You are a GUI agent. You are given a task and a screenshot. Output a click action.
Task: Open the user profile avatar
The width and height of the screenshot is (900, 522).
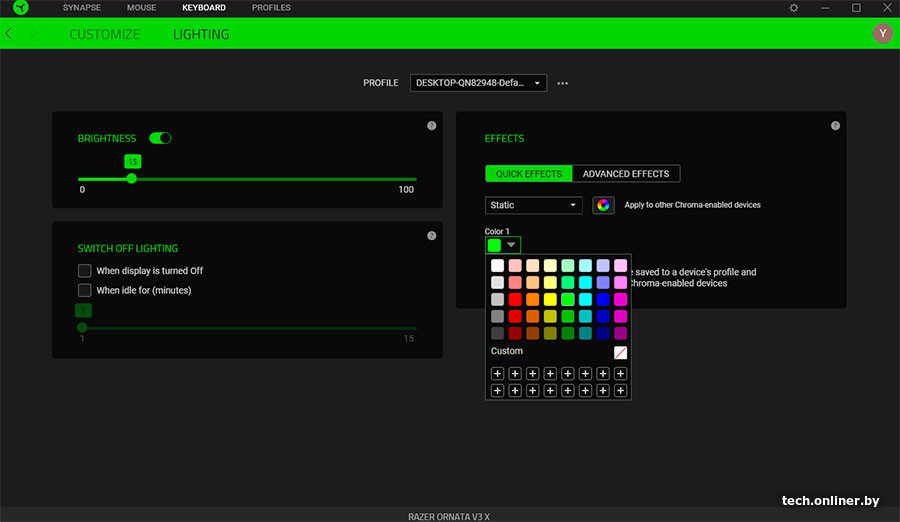coord(882,34)
